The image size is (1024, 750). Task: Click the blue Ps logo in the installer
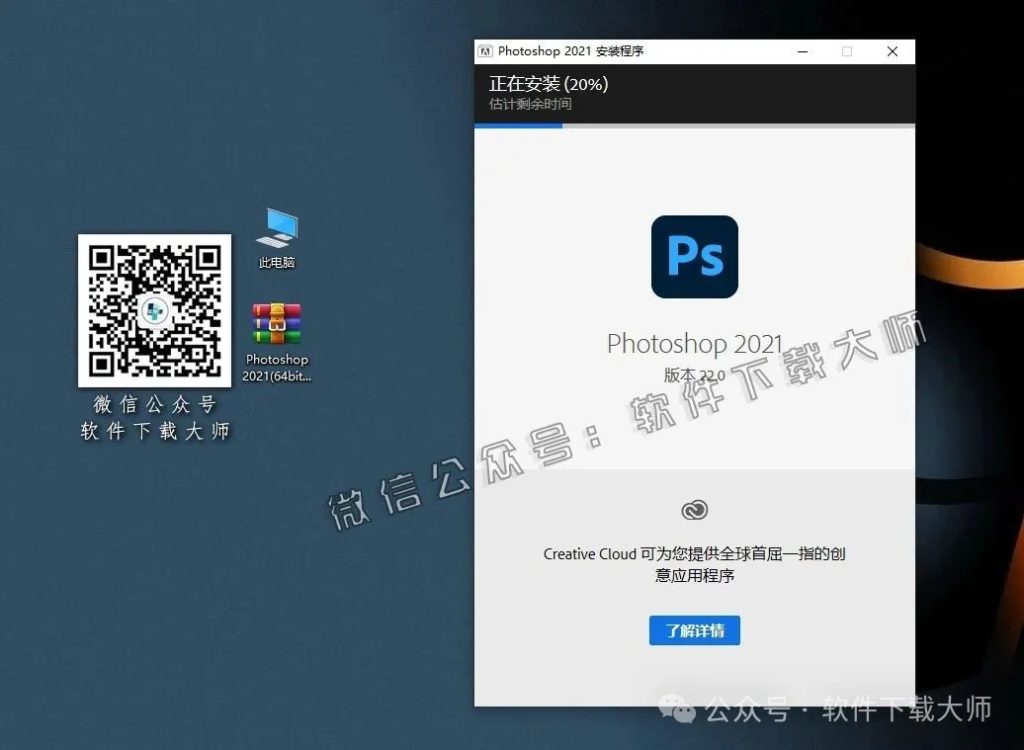pos(694,257)
